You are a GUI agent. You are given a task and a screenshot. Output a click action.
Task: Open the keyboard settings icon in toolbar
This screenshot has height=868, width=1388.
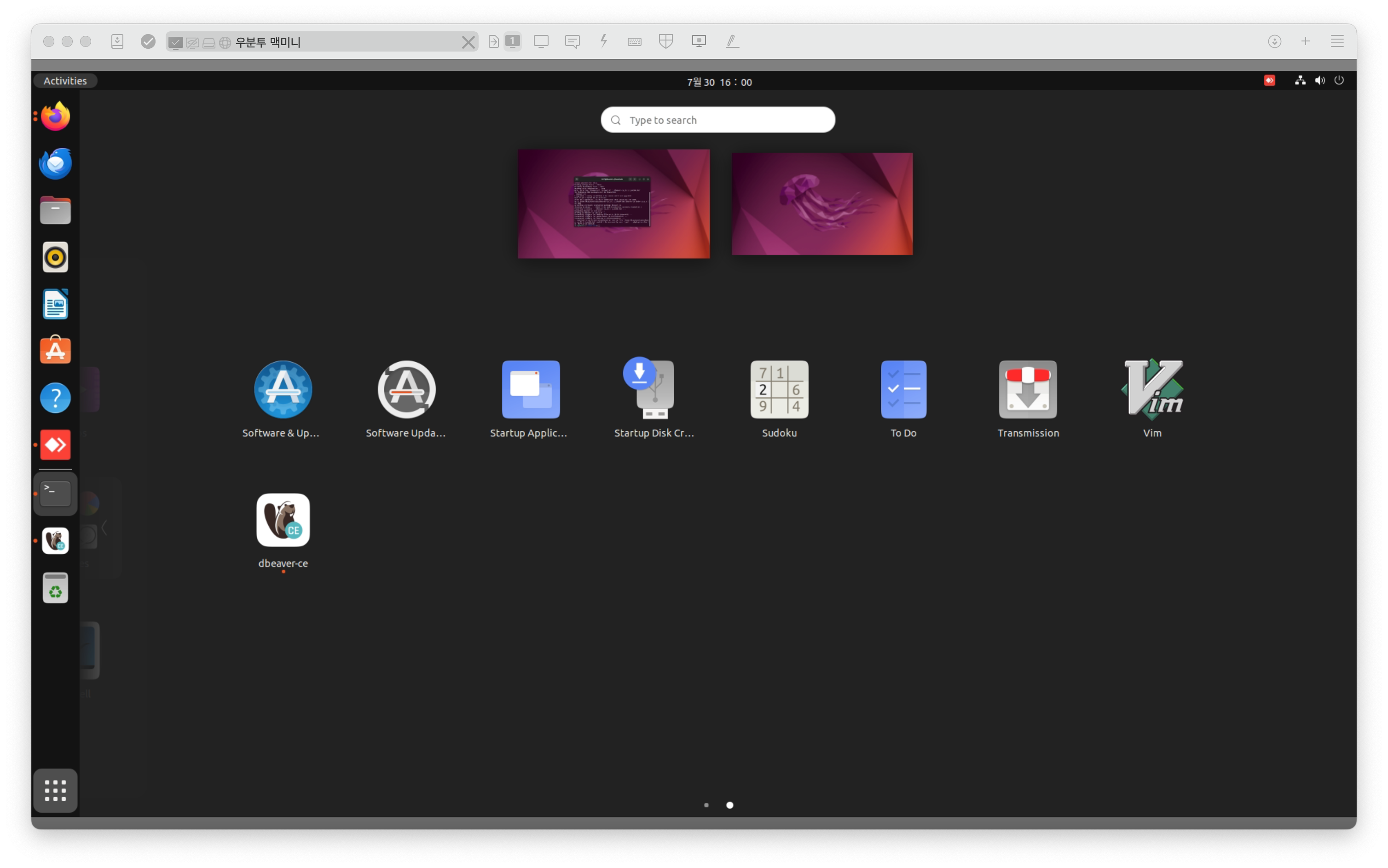pyautogui.click(x=634, y=41)
